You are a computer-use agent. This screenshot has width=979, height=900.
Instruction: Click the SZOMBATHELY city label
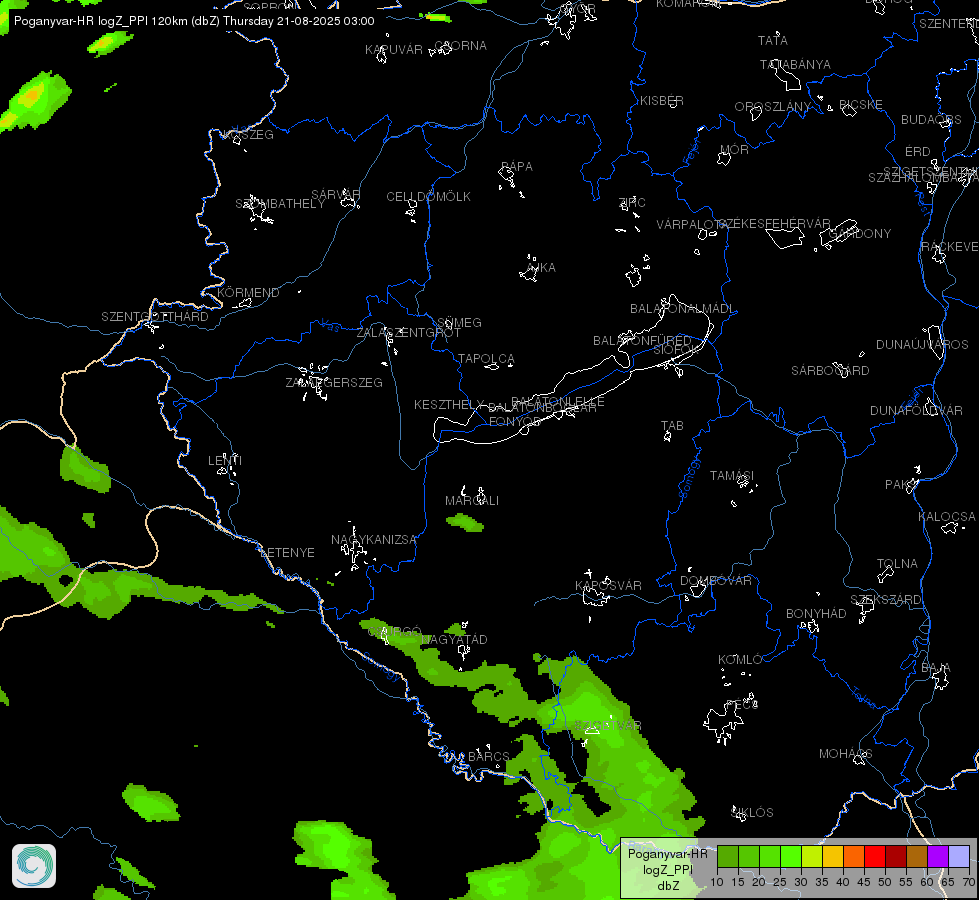[x=280, y=204]
